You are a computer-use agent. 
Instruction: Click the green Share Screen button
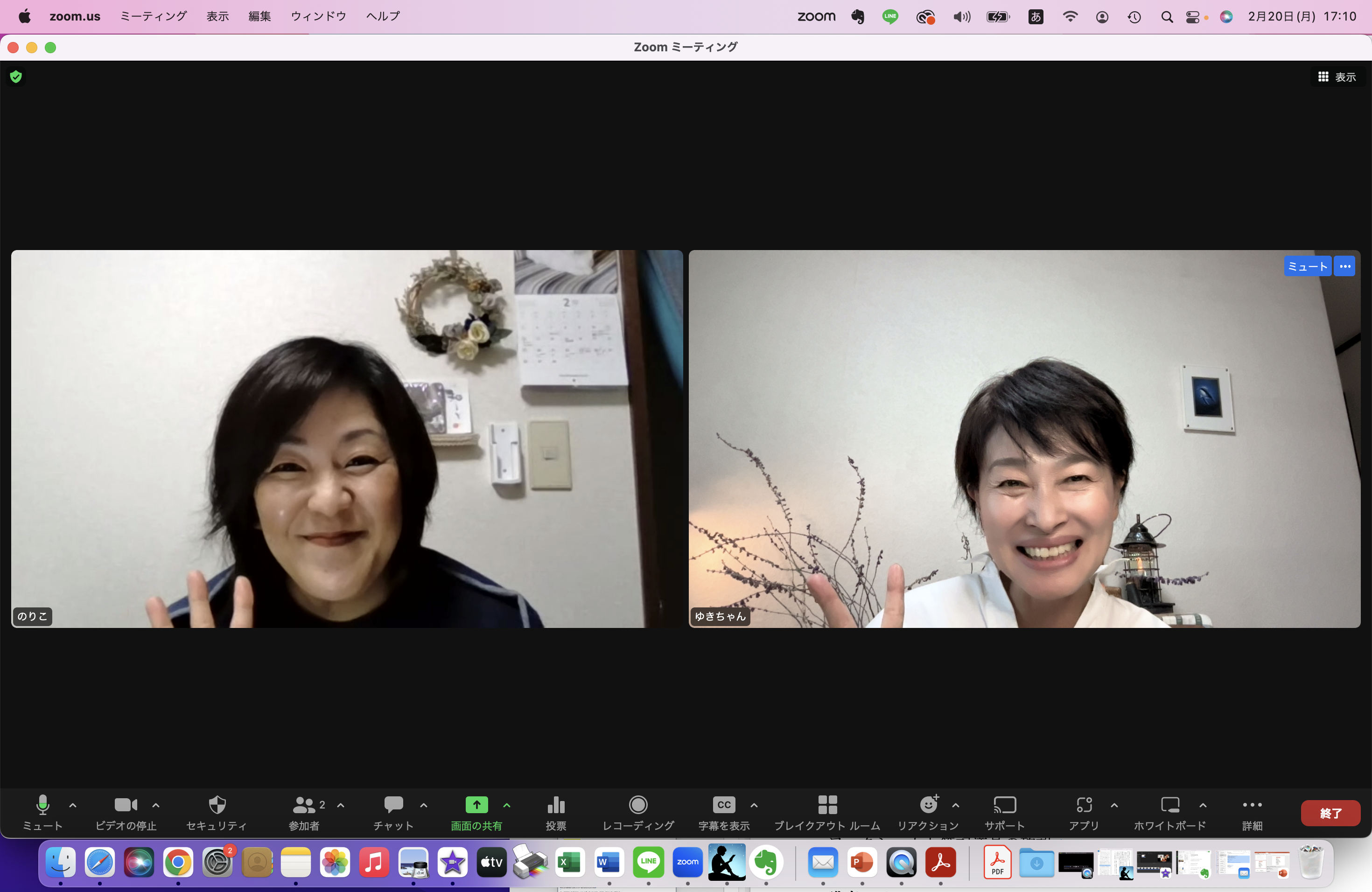(476, 805)
